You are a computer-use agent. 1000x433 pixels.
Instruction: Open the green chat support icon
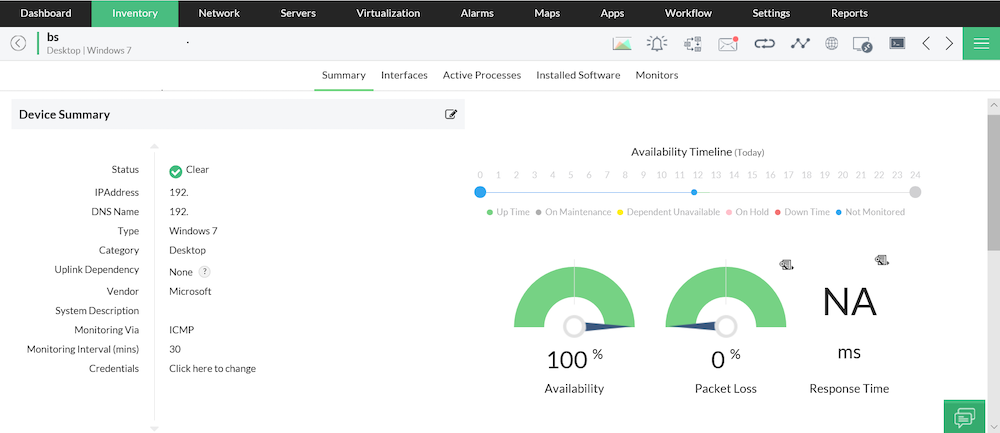point(965,418)
